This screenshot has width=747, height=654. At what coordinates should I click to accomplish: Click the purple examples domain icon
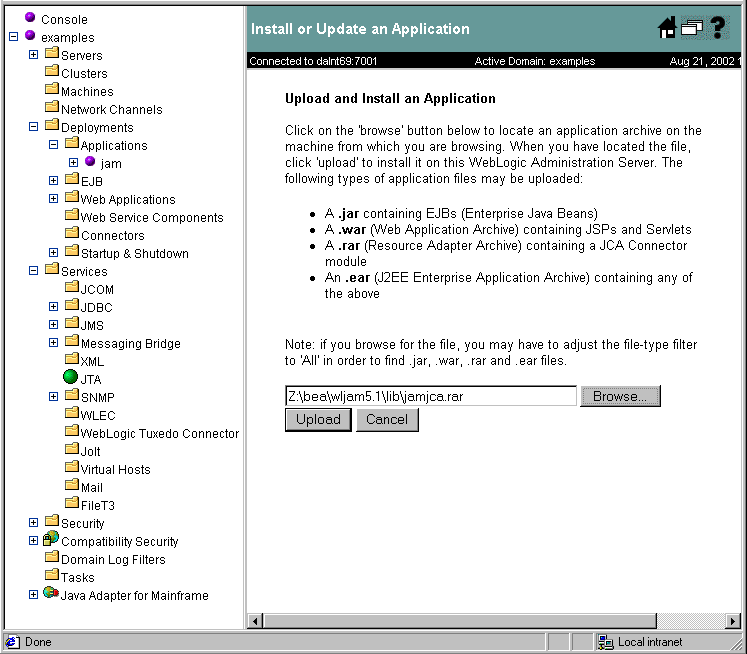(x=30, y=35)
